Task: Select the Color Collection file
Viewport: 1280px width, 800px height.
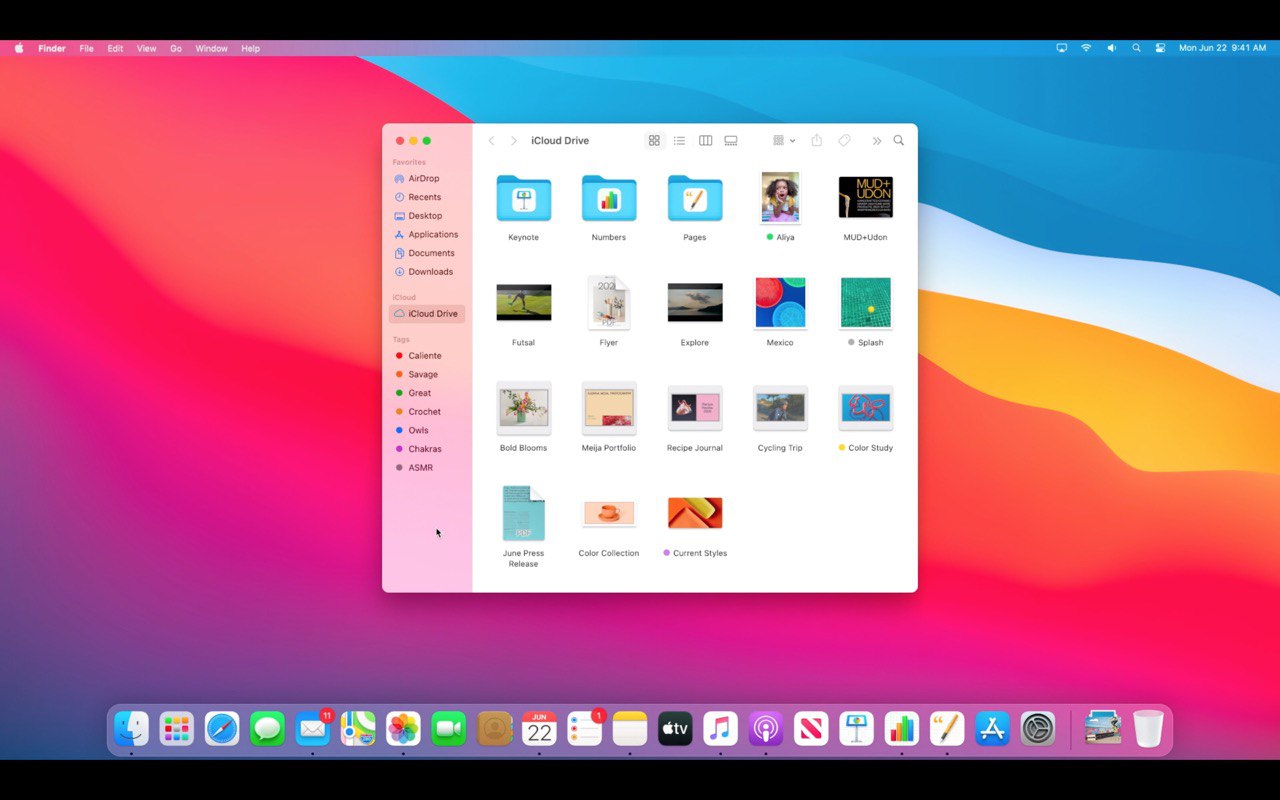Action: point(609,513)
